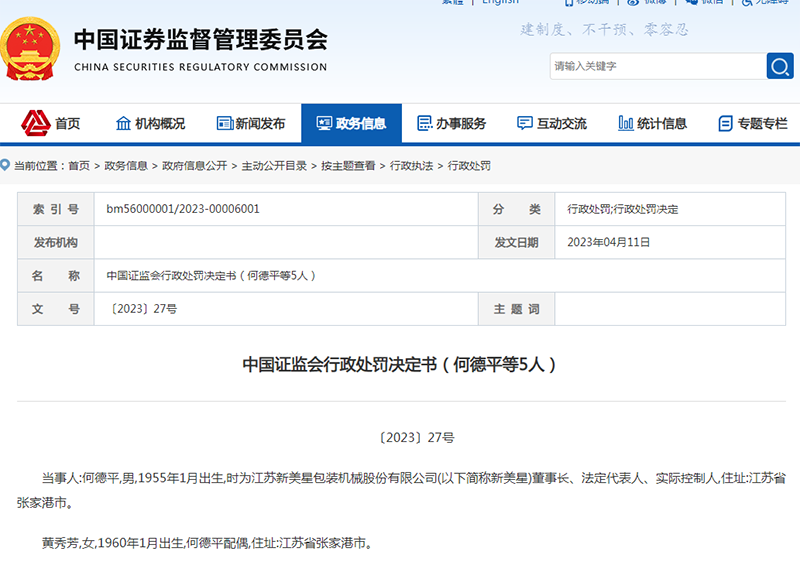This screenshot has width=800, height=565.
Task: Click the red logo icon beside 首页
Action: point(36,123)
